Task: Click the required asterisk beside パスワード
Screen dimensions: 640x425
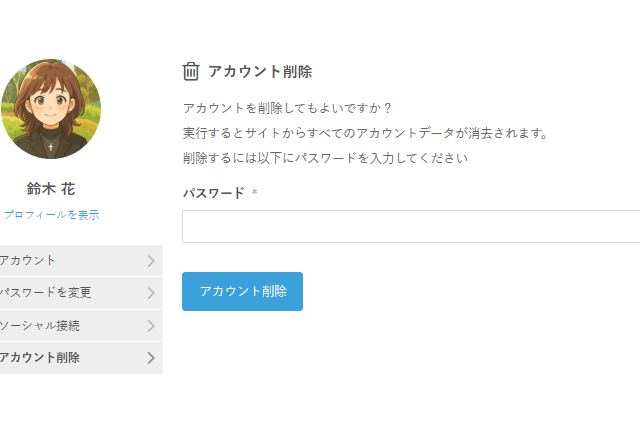Action: point(254,193)
